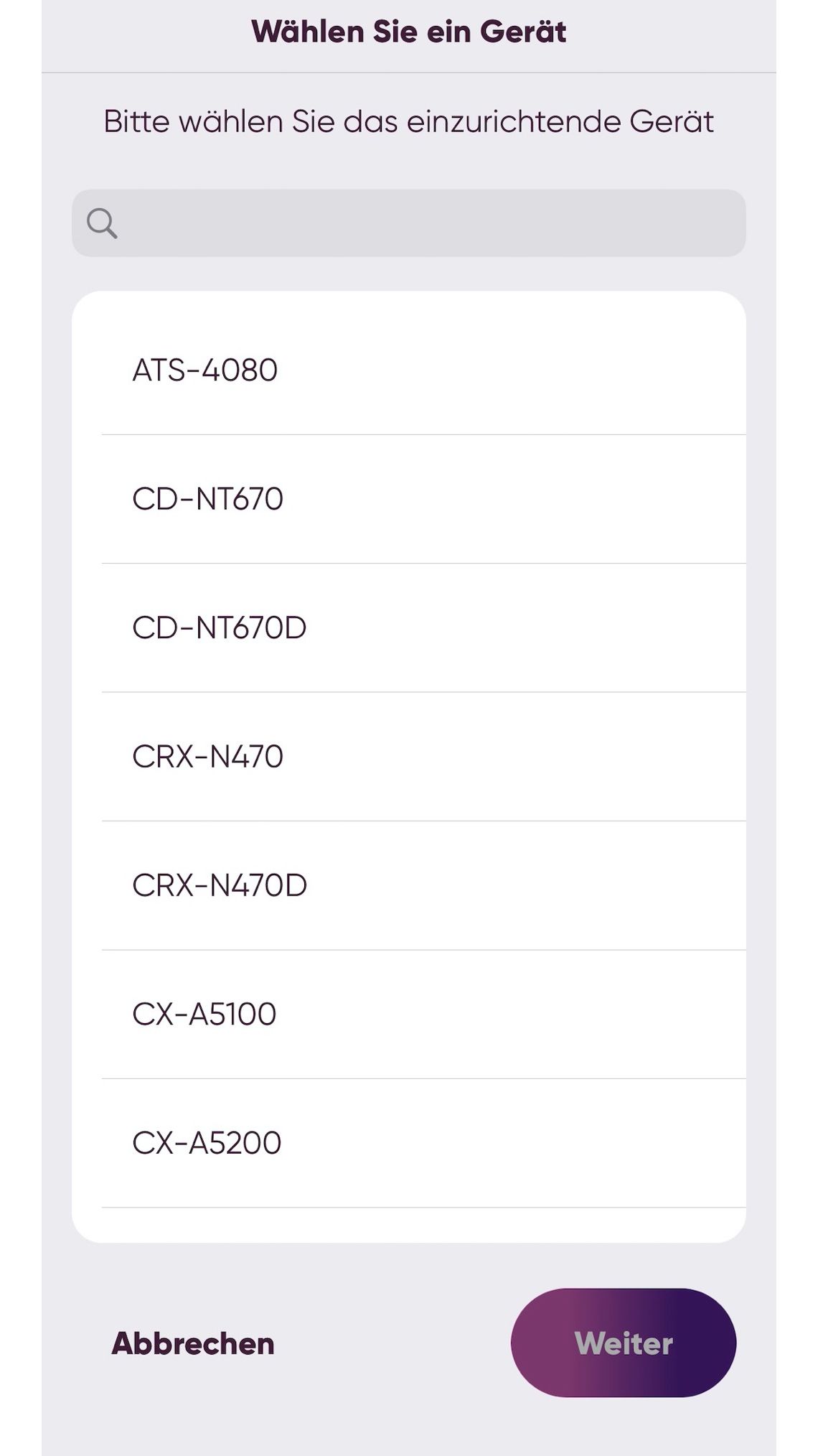The height and width of the screenshot is (1456, 818).
Task: Click the Abbrechen cancel button
Action: 193,1343
